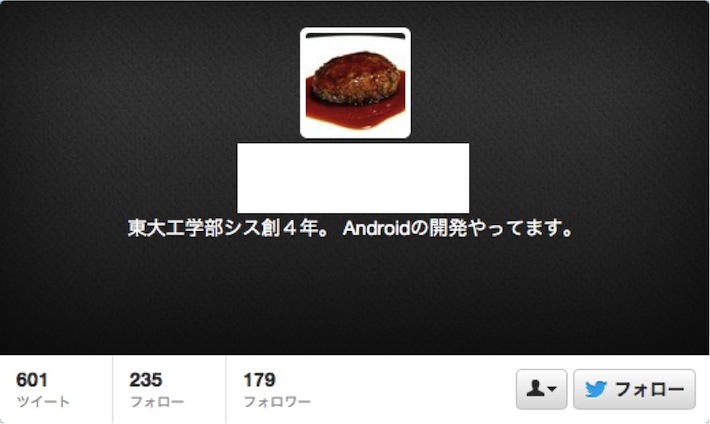Select the フォロワー label under 179
Image resolution: width=710 pixels, height=424 pixels.
coord(277,402)
